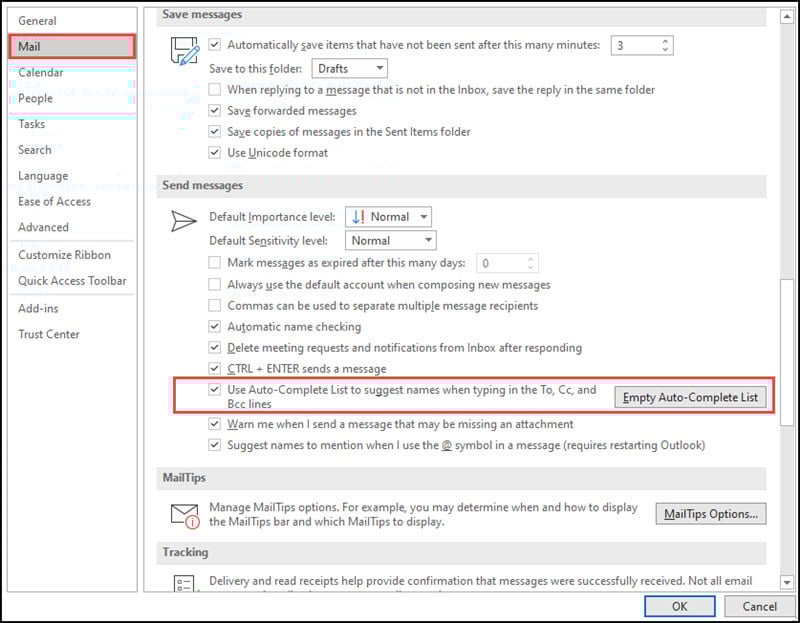Viewport: 800px width, 623px height.
Task: Toggle Delete meeting requests after responding
Action: point(215,347)
